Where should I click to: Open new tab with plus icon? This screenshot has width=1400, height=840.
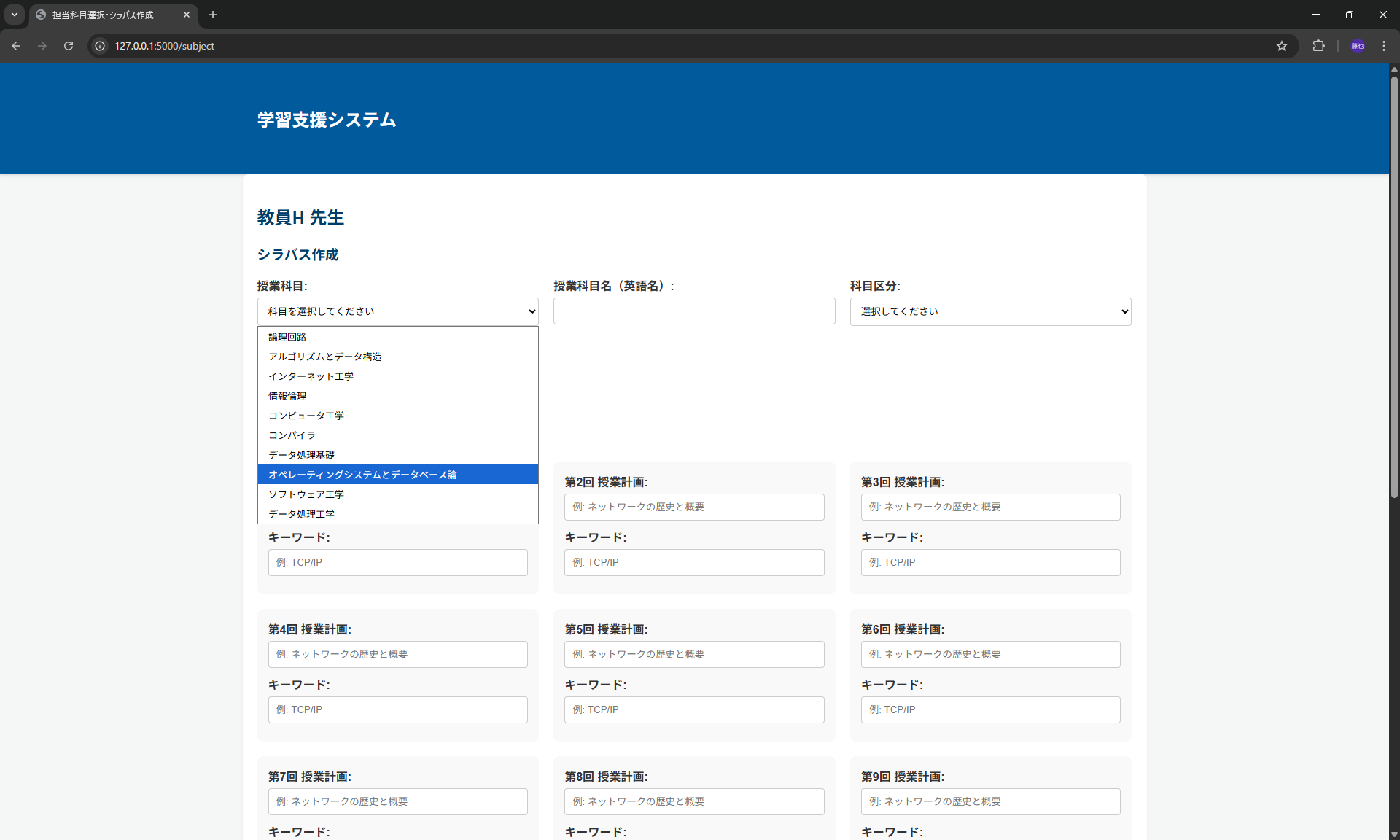[x=213, y=15]
